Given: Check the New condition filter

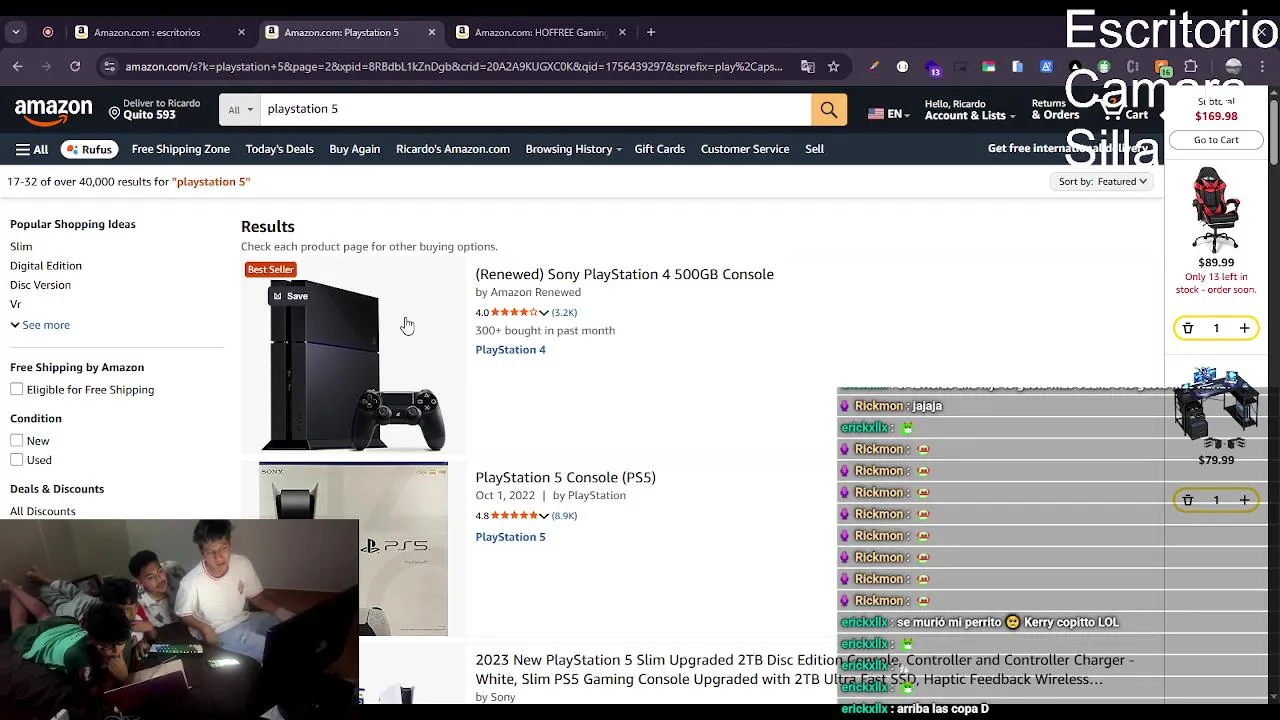Looking at the screenshot, I should click(17, 440).
